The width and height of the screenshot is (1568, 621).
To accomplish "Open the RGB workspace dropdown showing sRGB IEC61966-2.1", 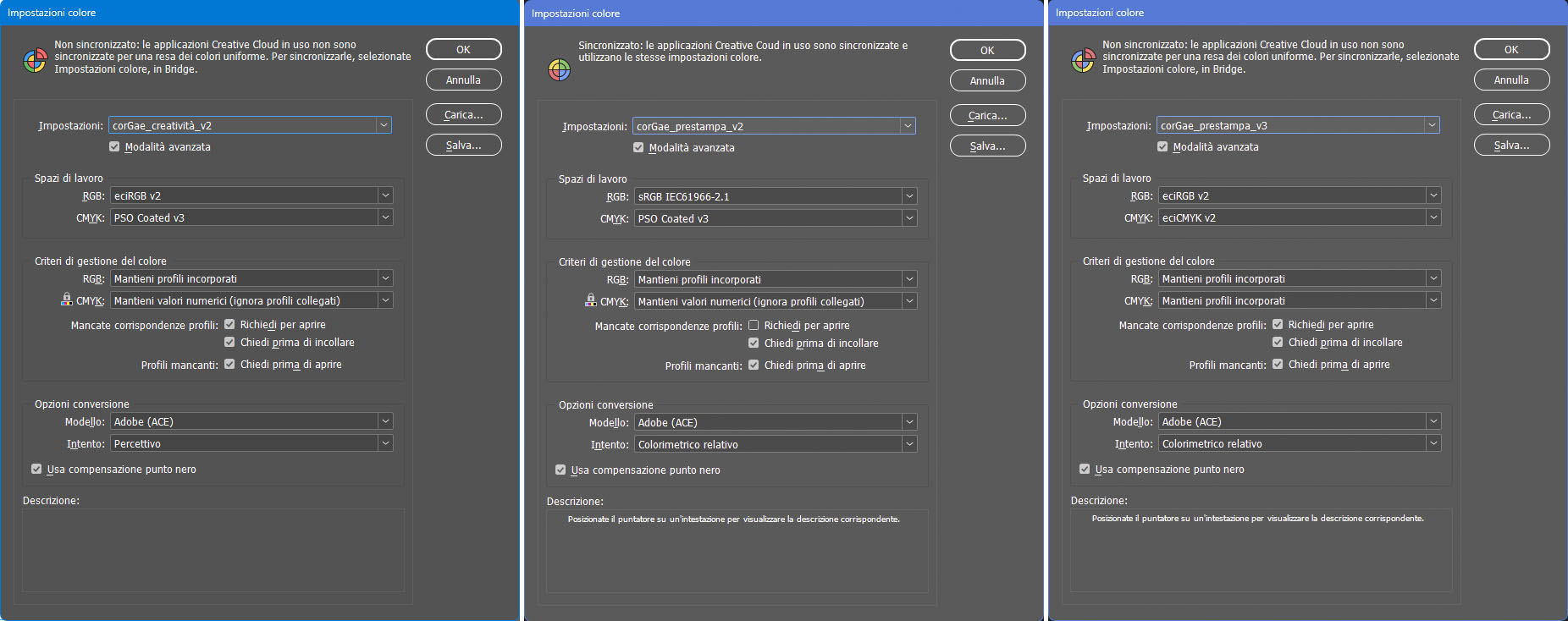I will click(776, 196).
